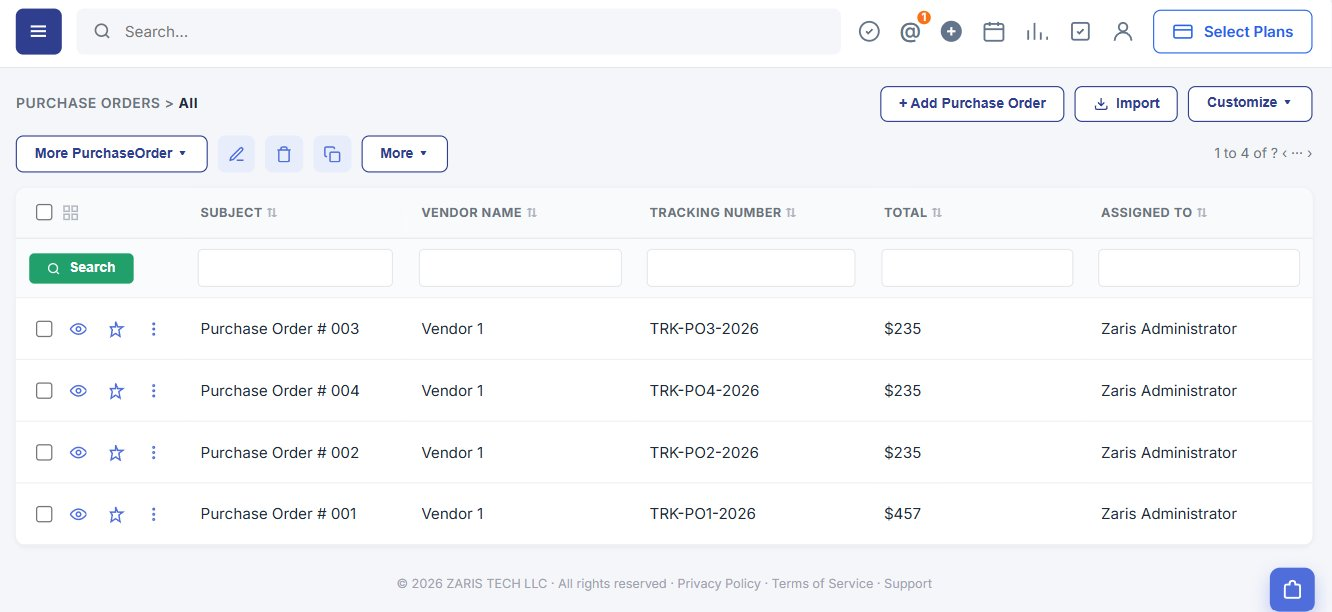Open mentions notifications icon
The image size is (1332, 612).
coord(910,32)
